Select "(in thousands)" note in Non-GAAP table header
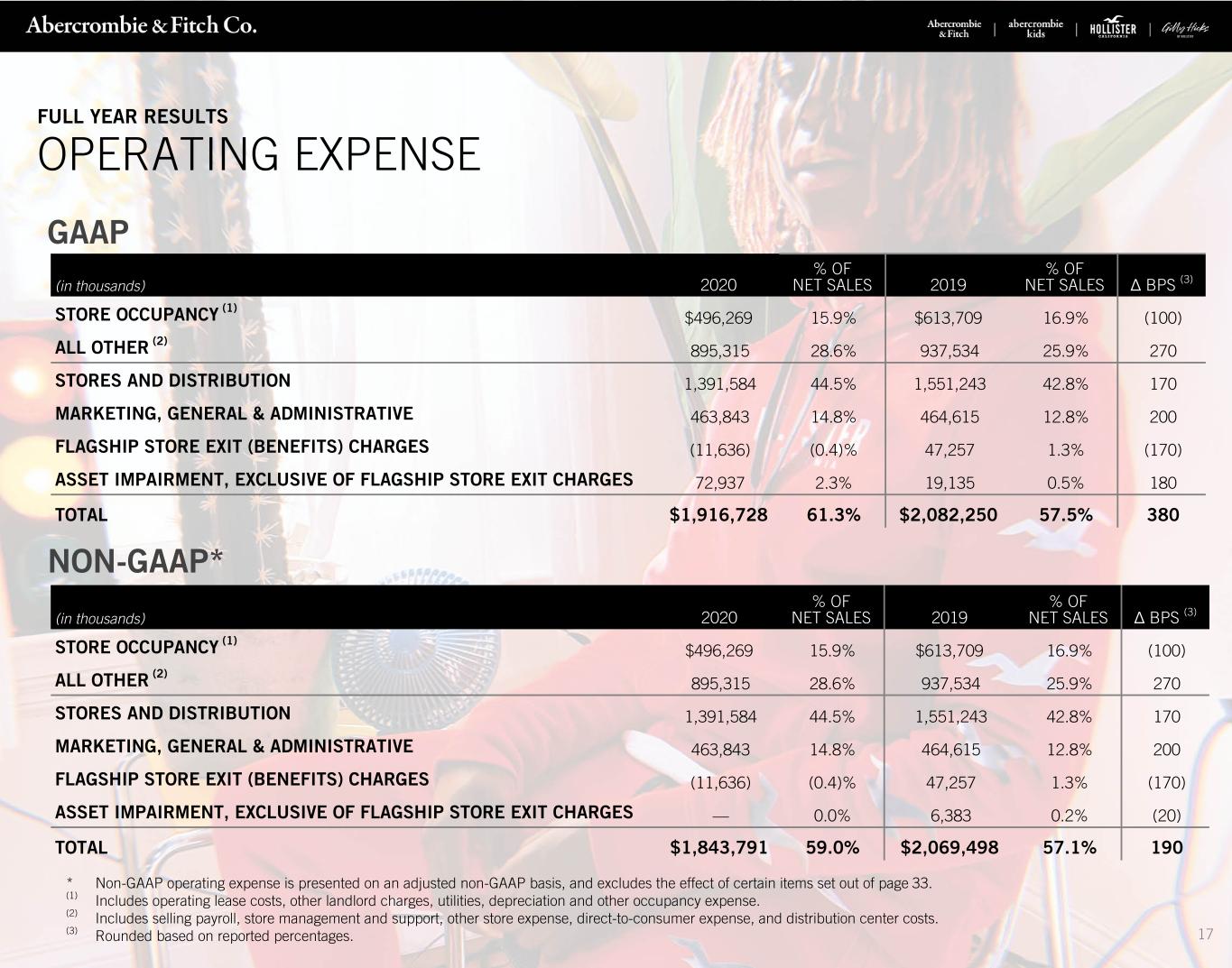1232x968 pixels. (x=100, y=619)
